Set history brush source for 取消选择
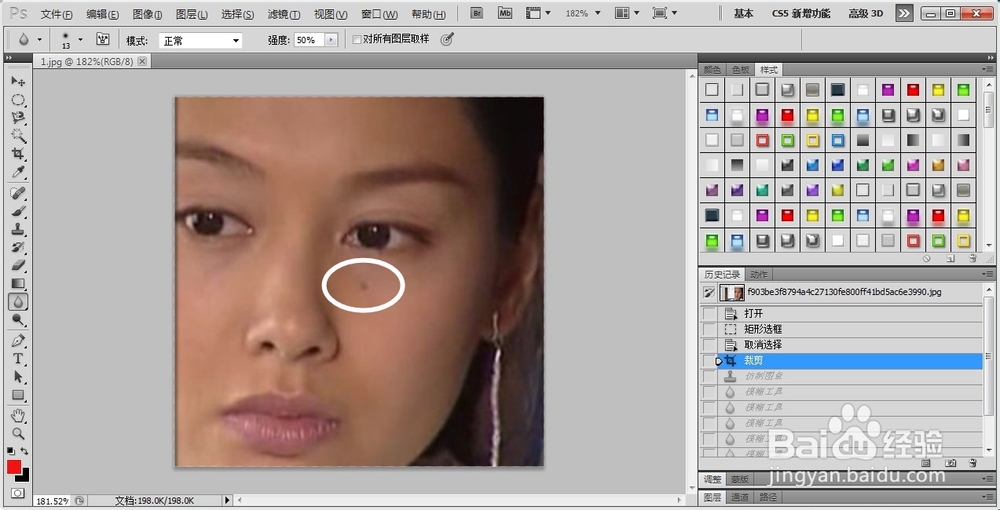Image resolution: width=1000 pixels, height=510 pixels. tap(709, 345)
